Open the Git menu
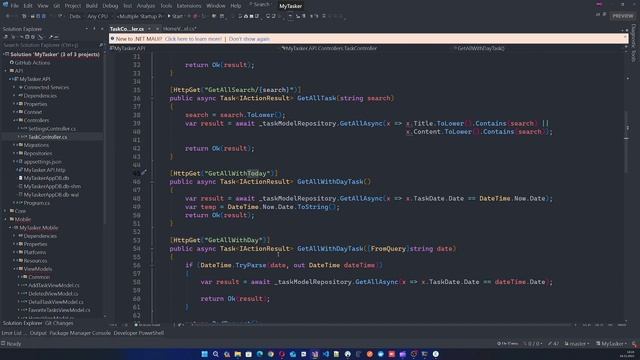640x360 pixels. 56,6
